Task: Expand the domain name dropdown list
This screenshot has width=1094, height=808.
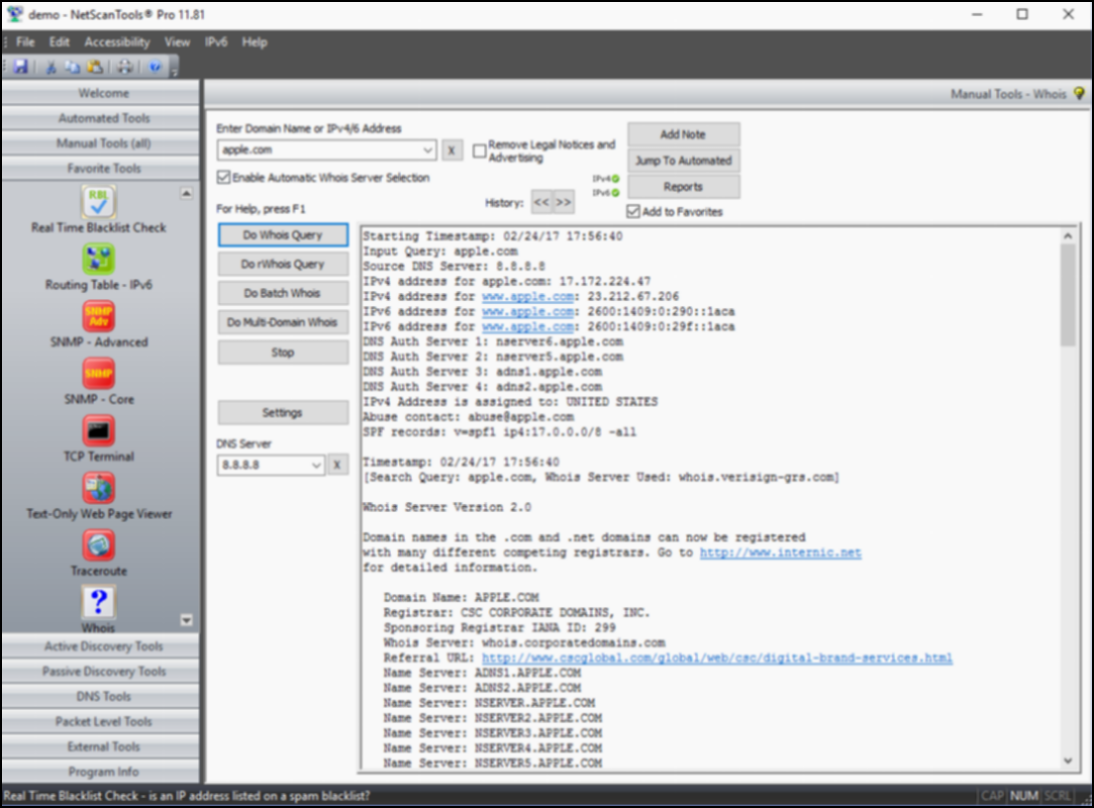Action: (428, 150)
